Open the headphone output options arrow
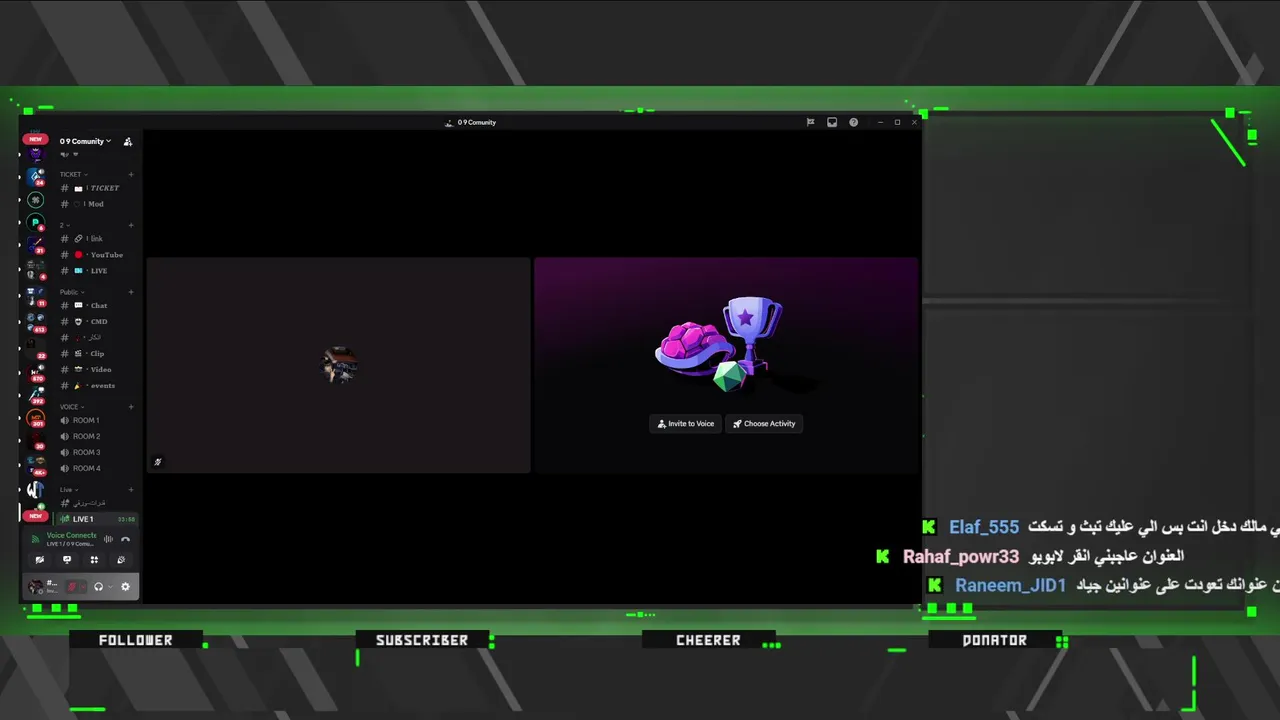This screenshot has width=1280, height=720. pos(110,587)
